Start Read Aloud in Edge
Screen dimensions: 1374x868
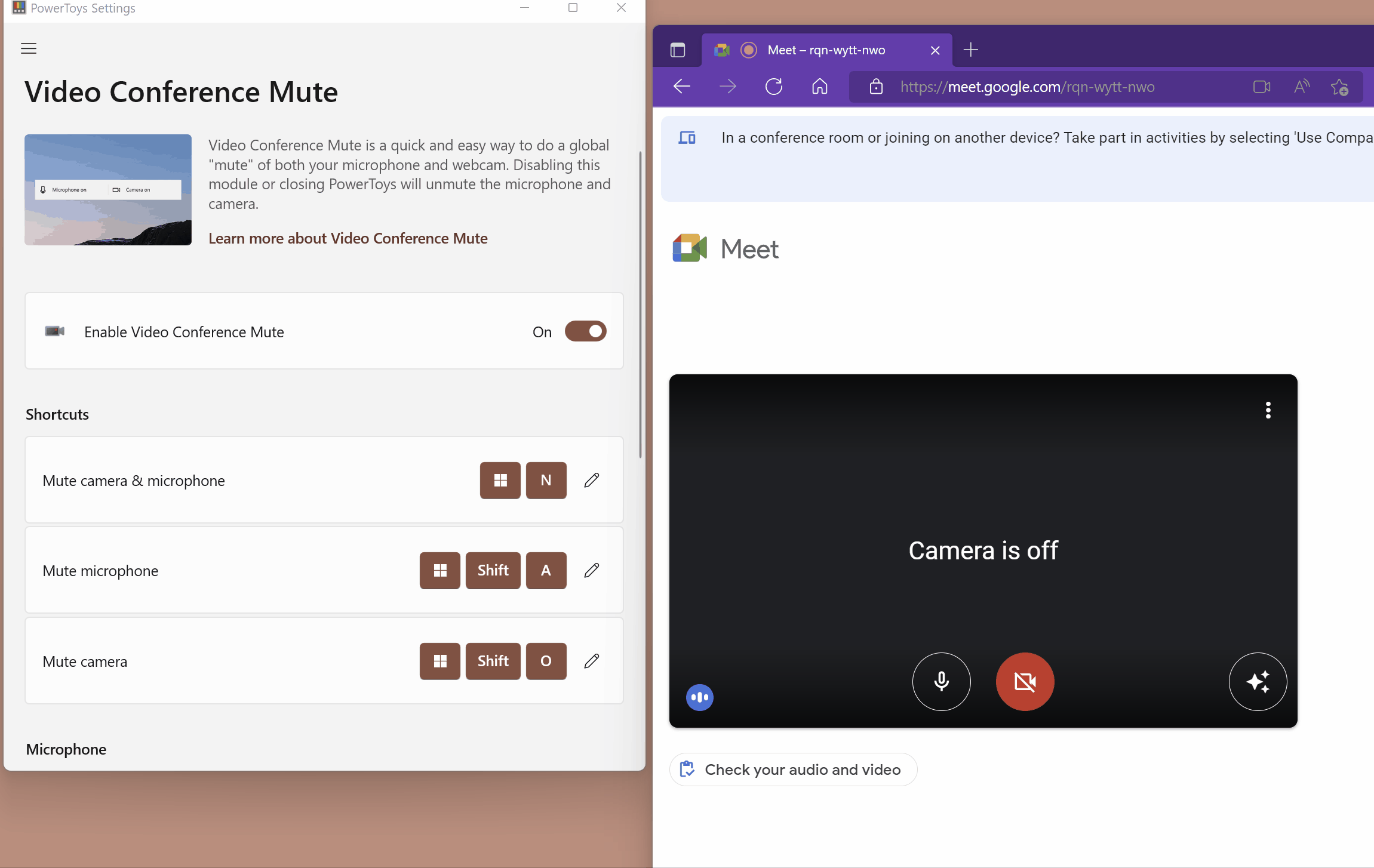(x=1301, y=87)
